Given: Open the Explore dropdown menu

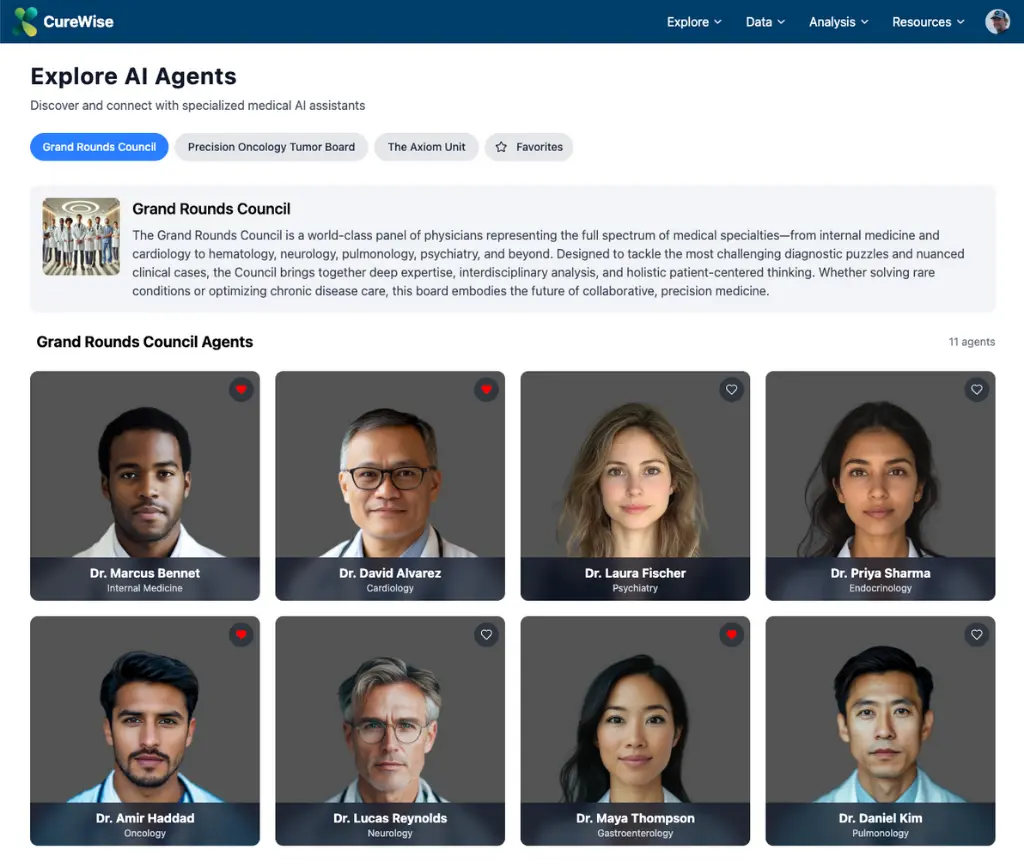Looking at the screenshot, I should coord(693,21).
